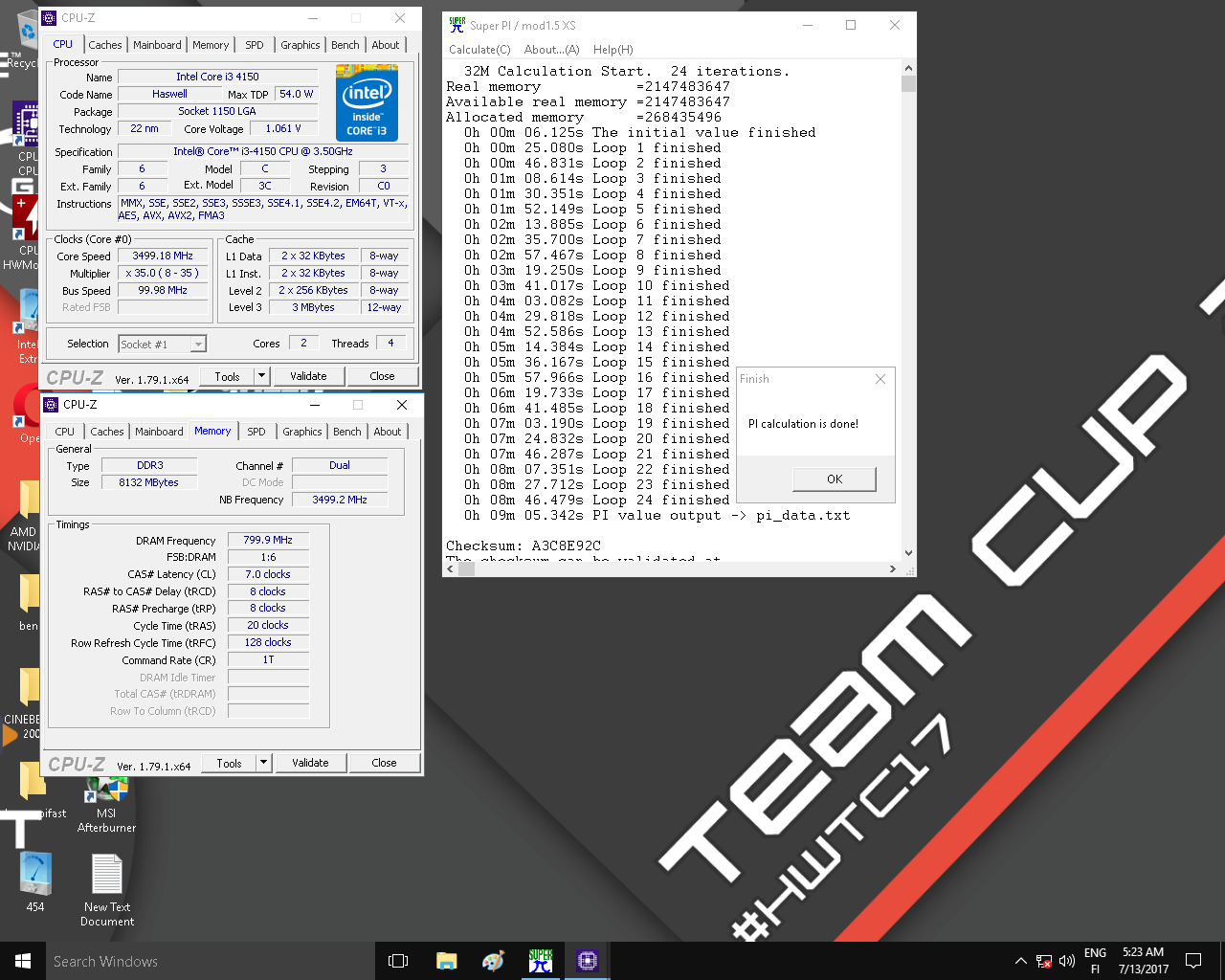Launch File Explorer from the taskbar
This screenshot has width=1225, height=980.
point(446,961)
